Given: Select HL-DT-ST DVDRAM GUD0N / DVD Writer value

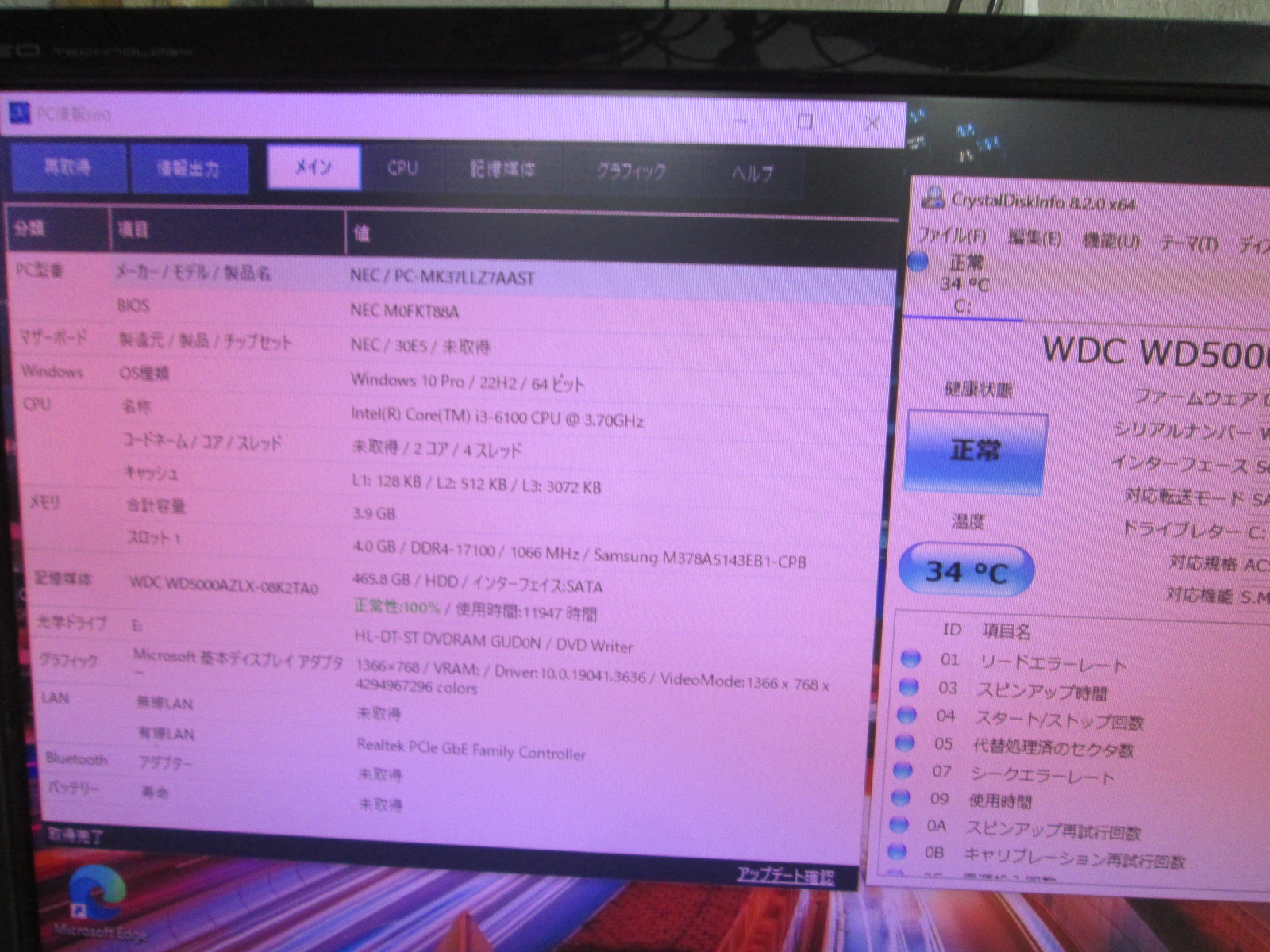Looking at the screenshot, I should click(x=494, y=641).
